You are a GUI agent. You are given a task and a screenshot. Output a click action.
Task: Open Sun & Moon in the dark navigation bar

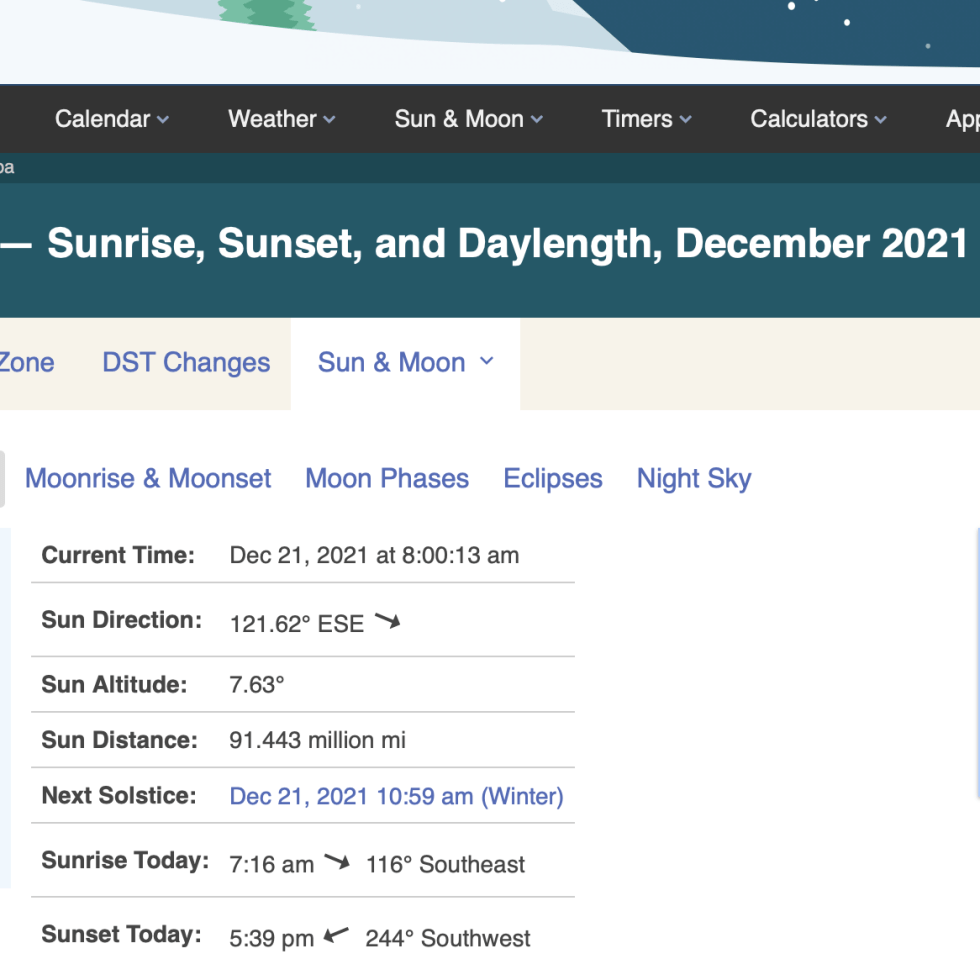point(459,119)
